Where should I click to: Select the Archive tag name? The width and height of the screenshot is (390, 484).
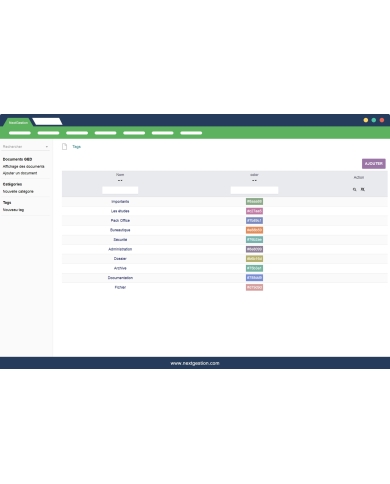tap(120, 268)
